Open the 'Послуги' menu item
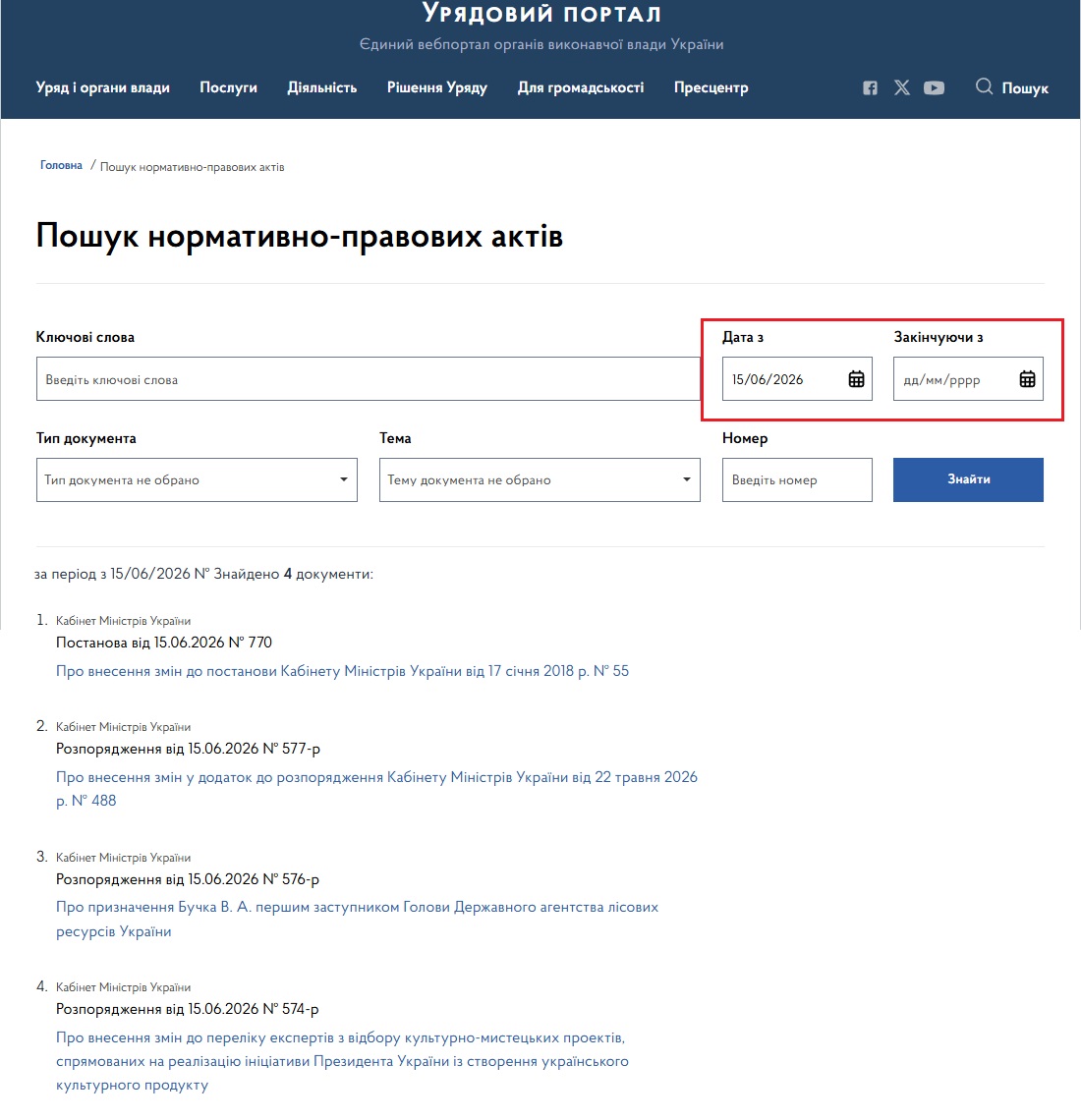The image size is (1081, 1120). click(x=229, y=87)
